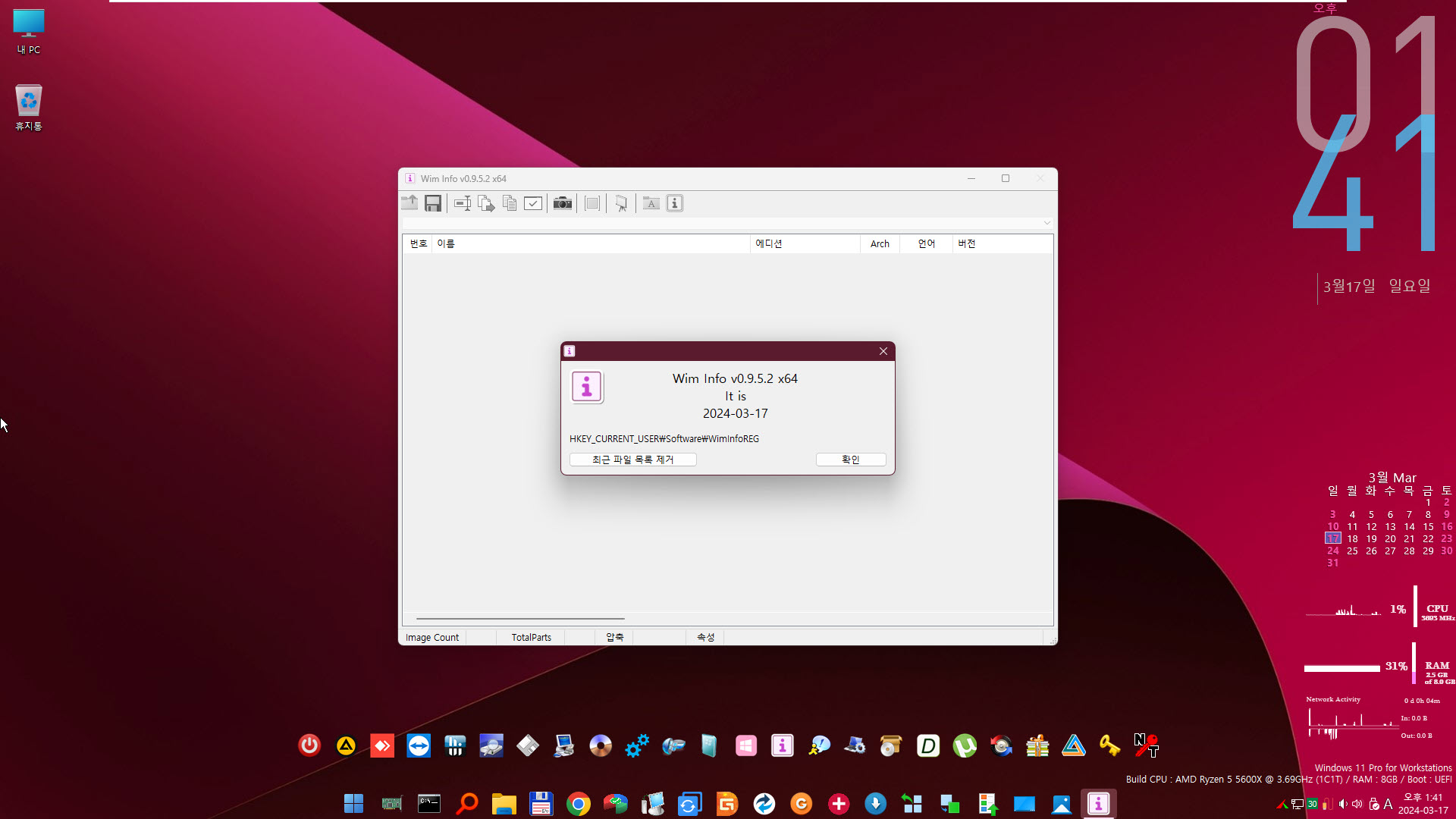Click the rename text-cursor toolbar icon

point(463,203)
